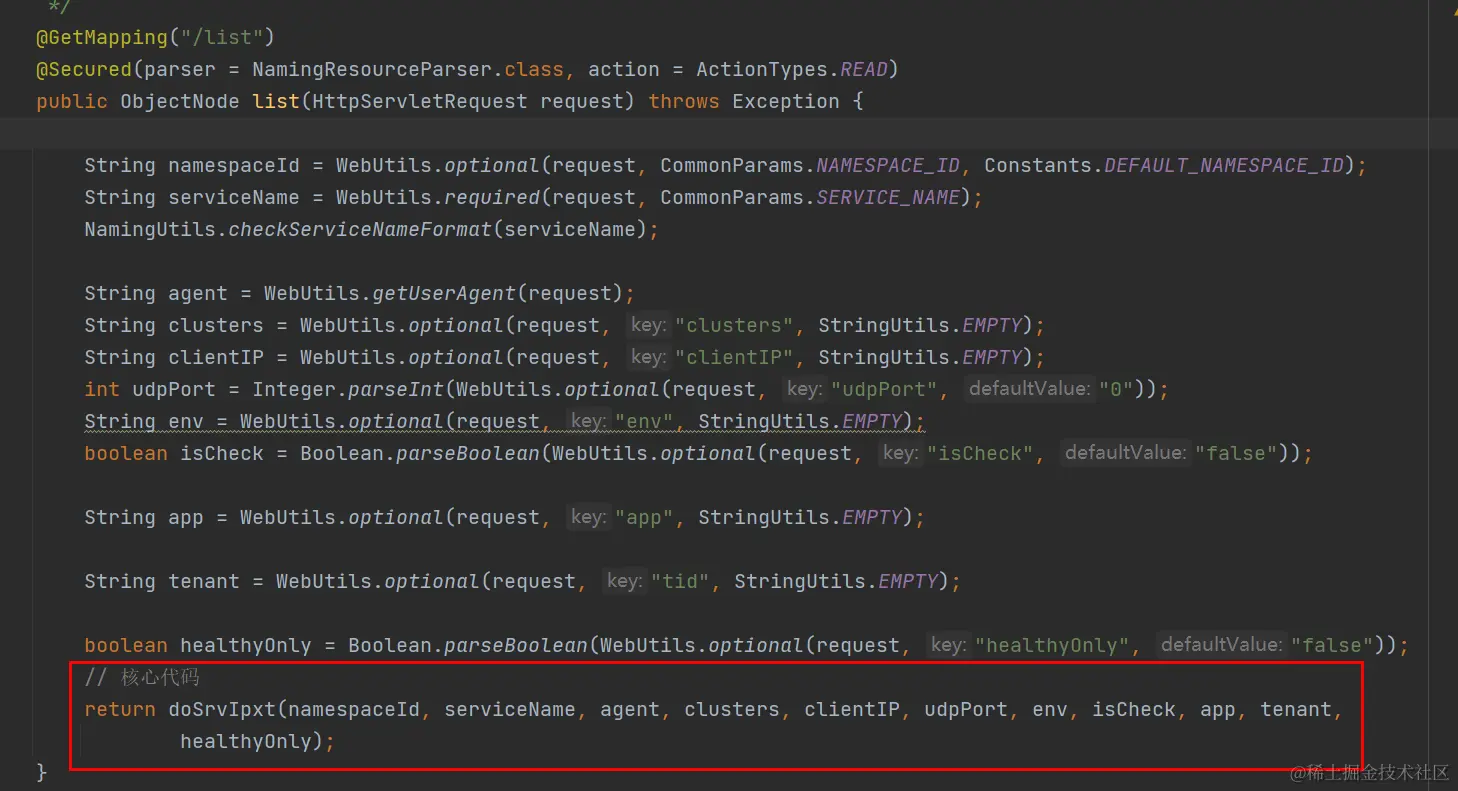Screen dimensions: 1458x791
Task: Click the Constants class name
Action: 1038,165
